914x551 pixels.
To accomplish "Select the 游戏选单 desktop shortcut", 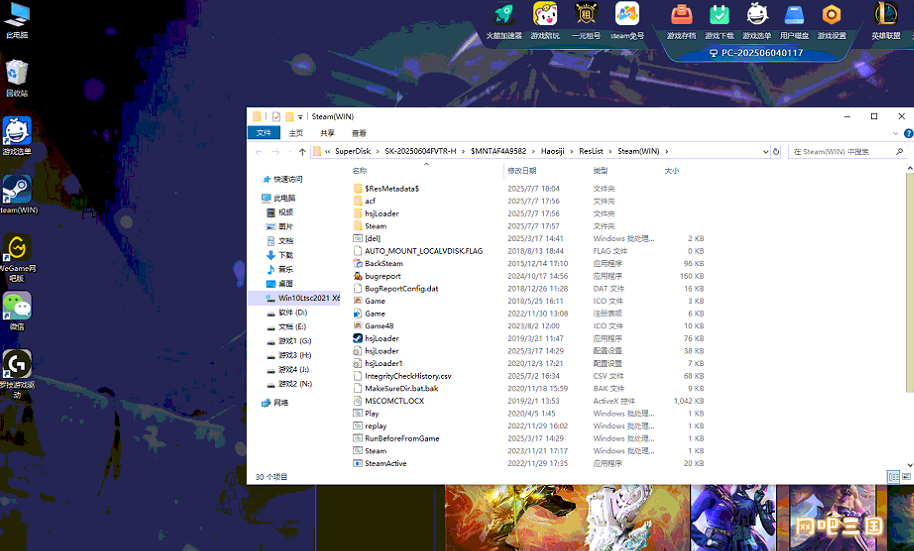I will click(x=17, y=136).
